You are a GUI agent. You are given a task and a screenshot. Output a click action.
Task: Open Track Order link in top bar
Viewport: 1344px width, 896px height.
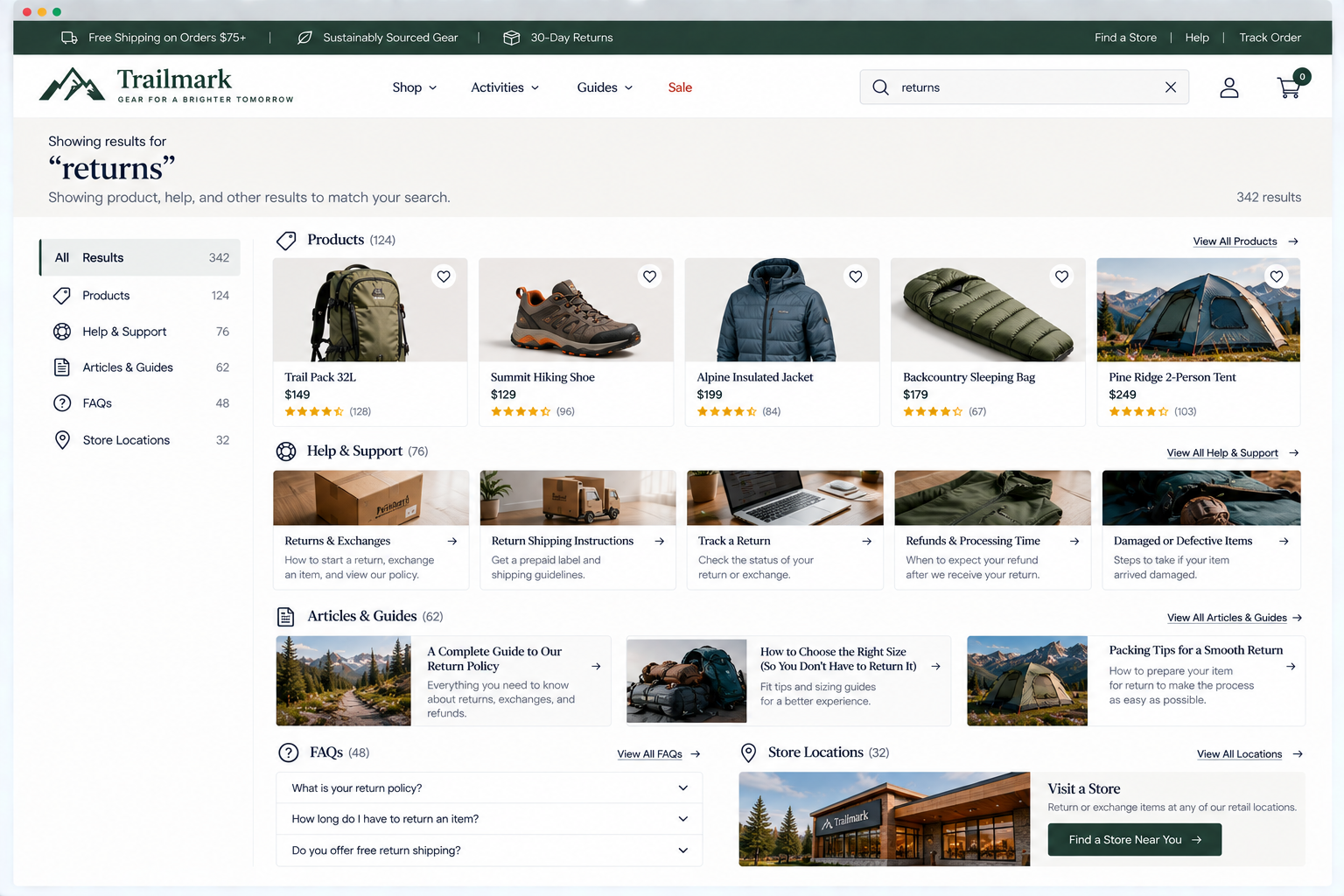pos(1270,38)
